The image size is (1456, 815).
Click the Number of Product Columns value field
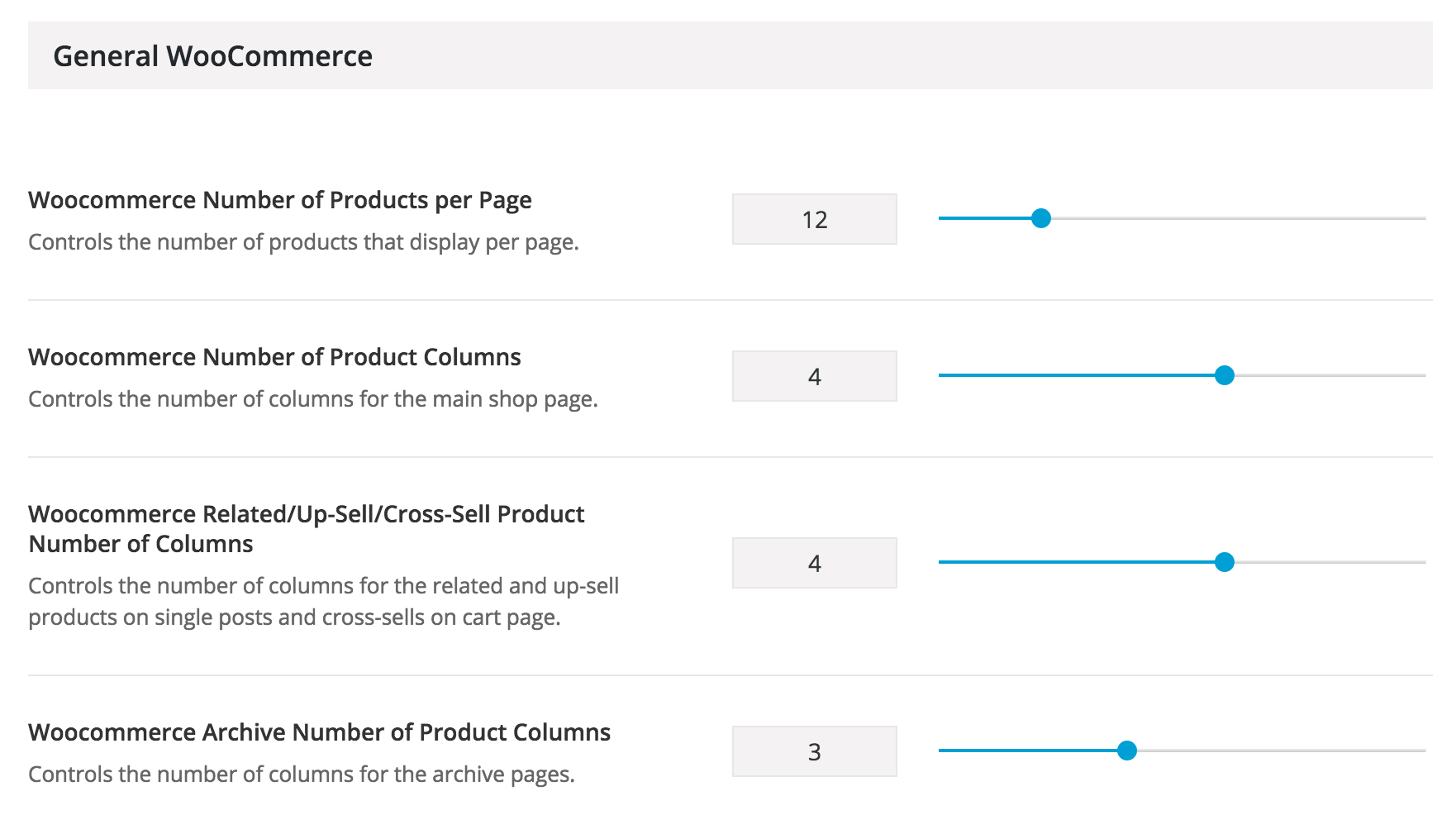pyautogui.click(x=814, y=376)
